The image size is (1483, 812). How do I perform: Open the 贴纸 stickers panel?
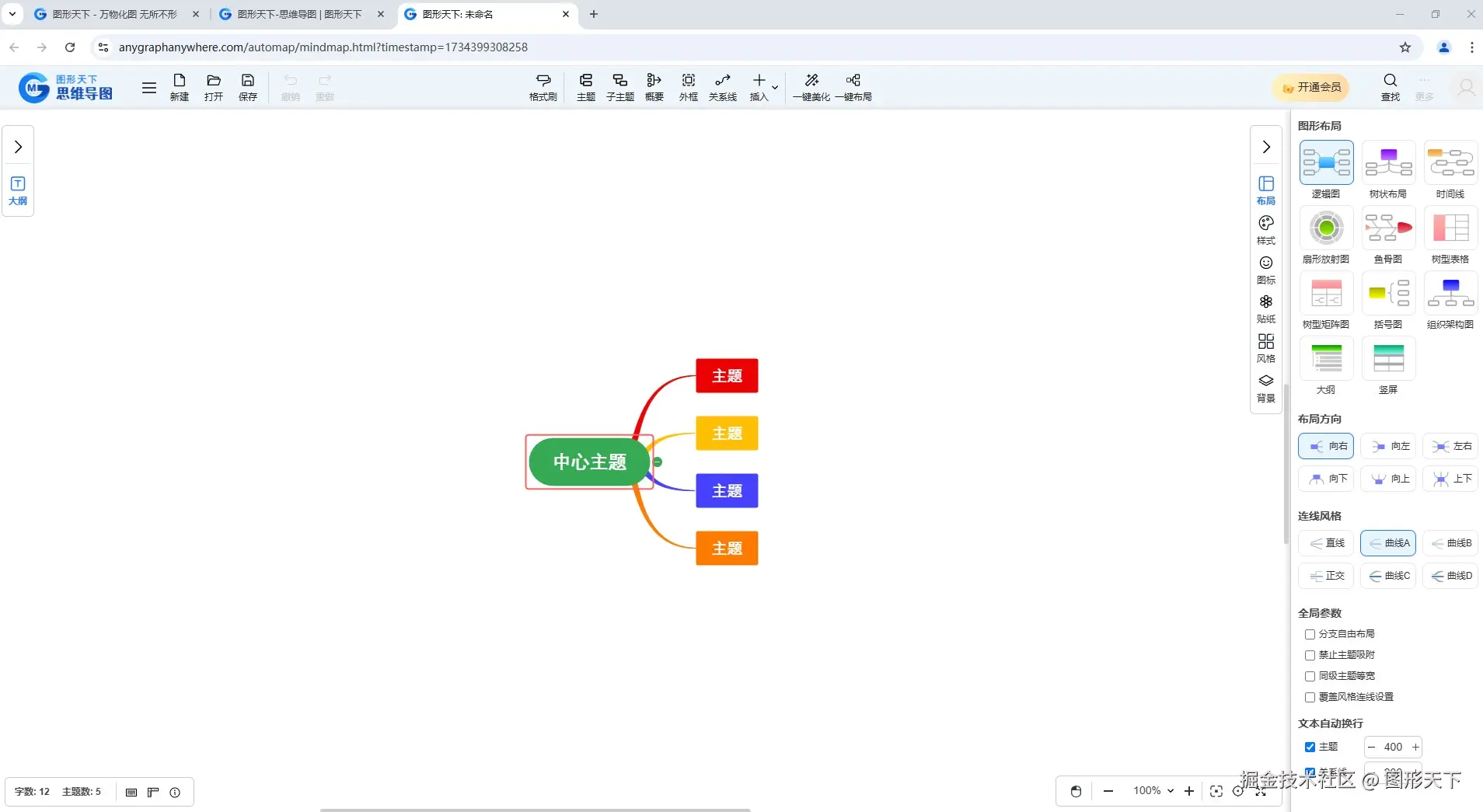tap(1266, 308)
